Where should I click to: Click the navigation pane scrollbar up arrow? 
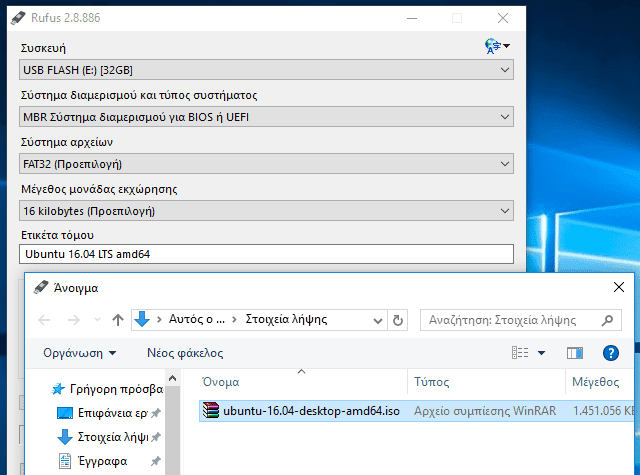coord(172,379)
